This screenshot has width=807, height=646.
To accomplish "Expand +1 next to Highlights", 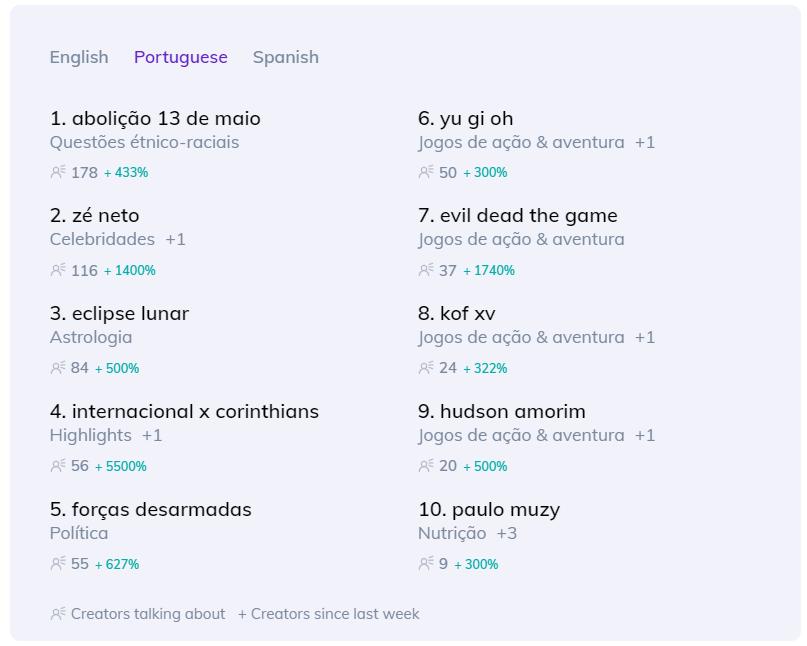I will tap(152, 435).
